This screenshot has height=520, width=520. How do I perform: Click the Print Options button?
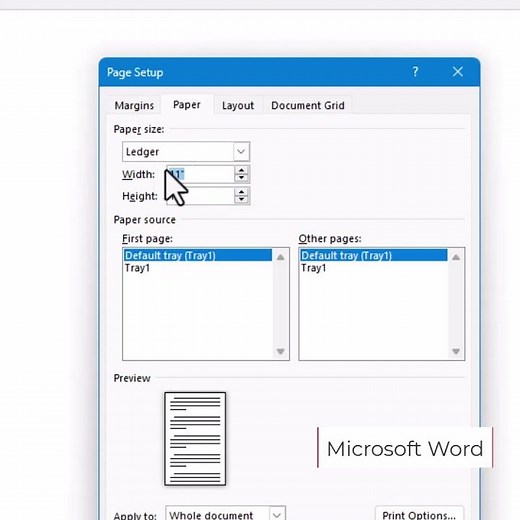[419, 514]
